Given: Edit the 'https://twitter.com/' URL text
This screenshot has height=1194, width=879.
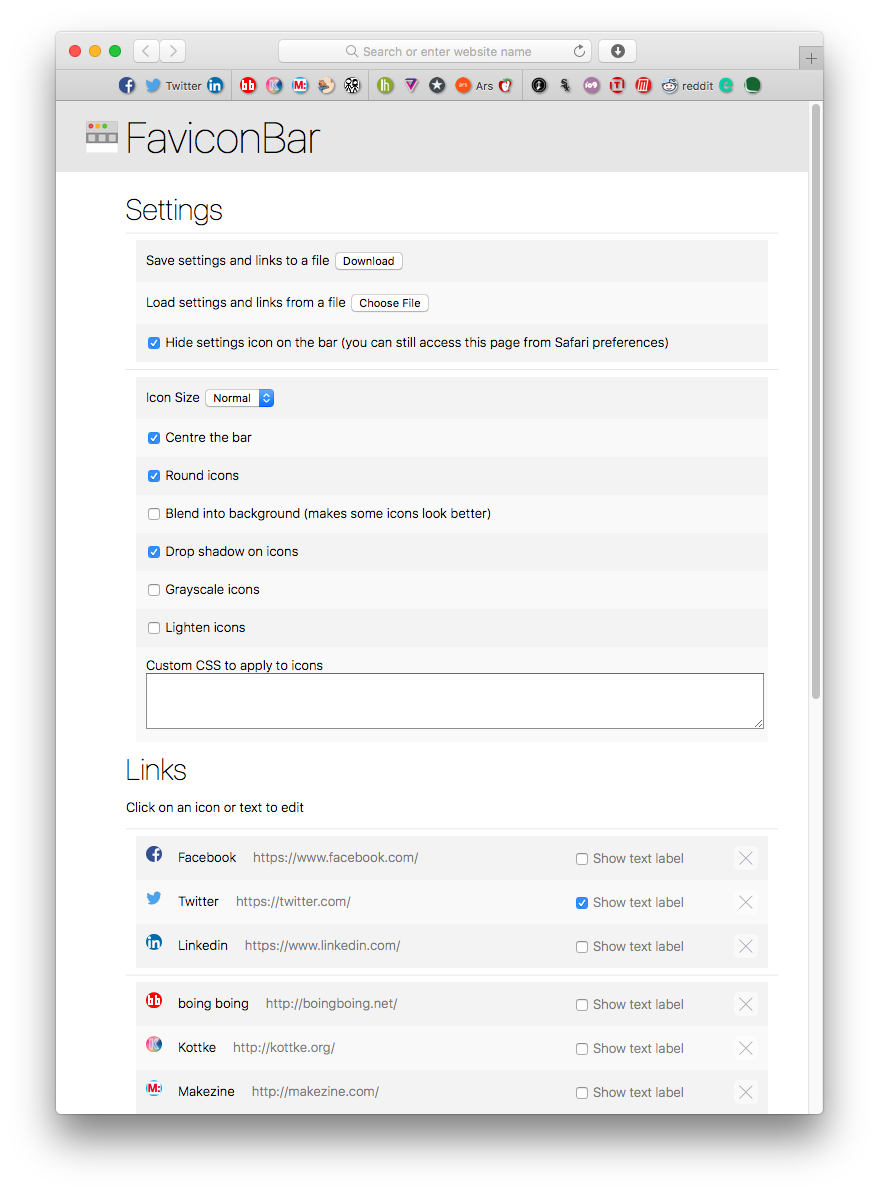Looking at the screenshot, I should pyautogui.click(x=293, y=902).
